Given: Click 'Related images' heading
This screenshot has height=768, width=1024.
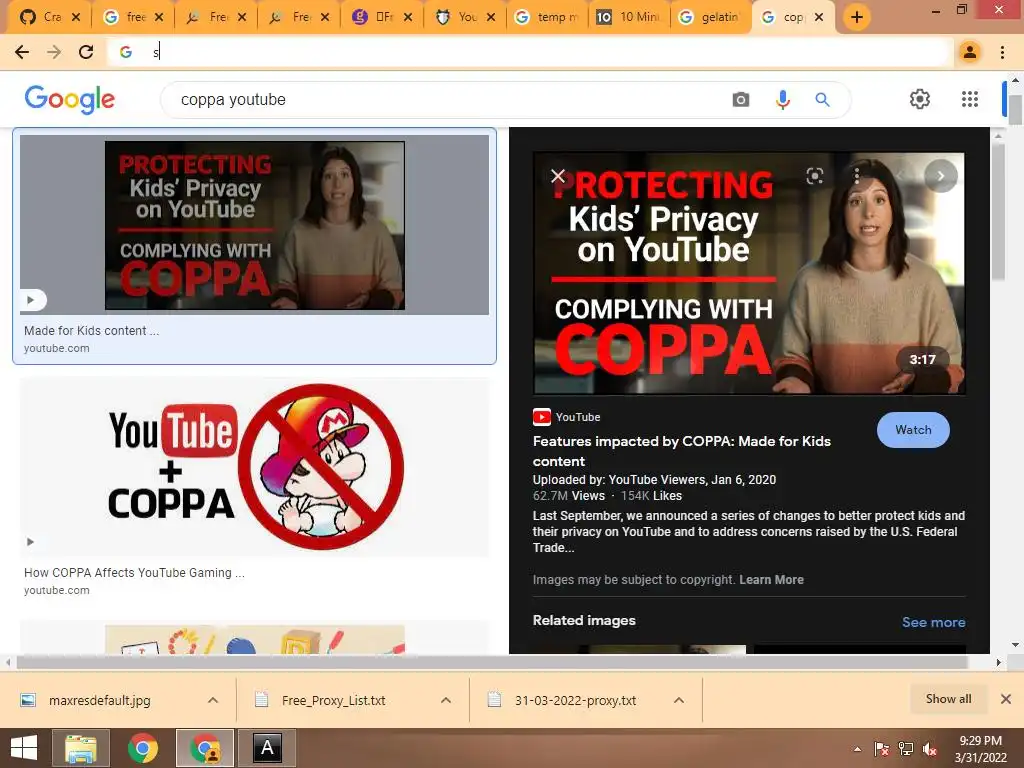Looking at the screenshot, I should (x=584, y=620).
